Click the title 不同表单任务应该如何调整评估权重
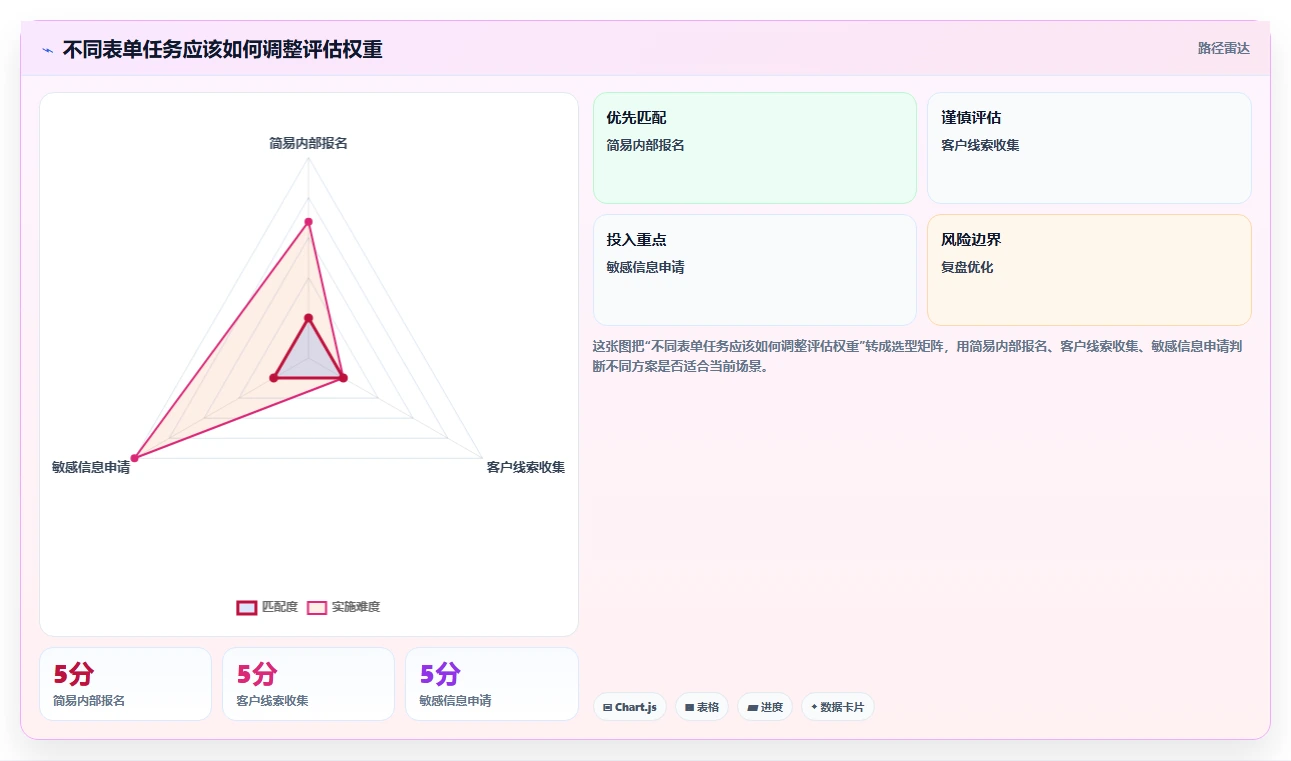The height and width of the screenshot is (761, 1291). coord(222,49)
